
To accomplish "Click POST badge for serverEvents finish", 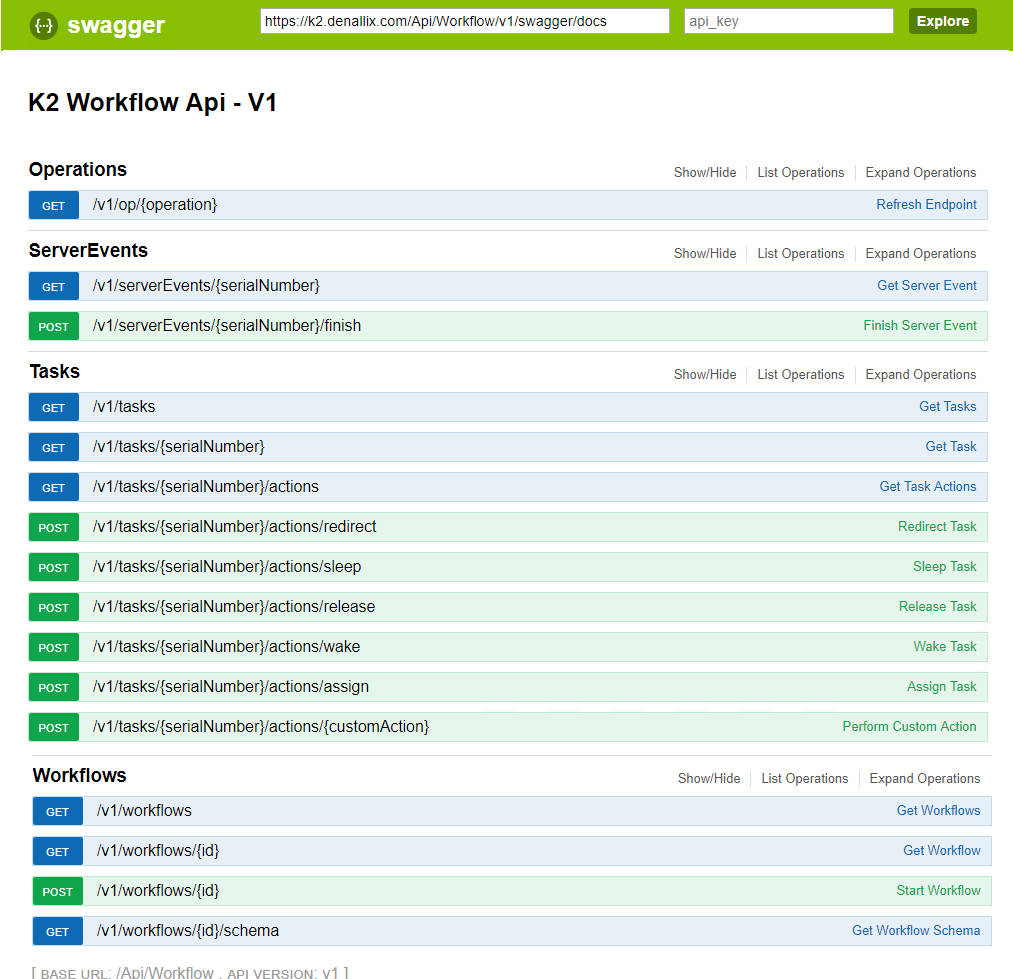I will point(54,326).
